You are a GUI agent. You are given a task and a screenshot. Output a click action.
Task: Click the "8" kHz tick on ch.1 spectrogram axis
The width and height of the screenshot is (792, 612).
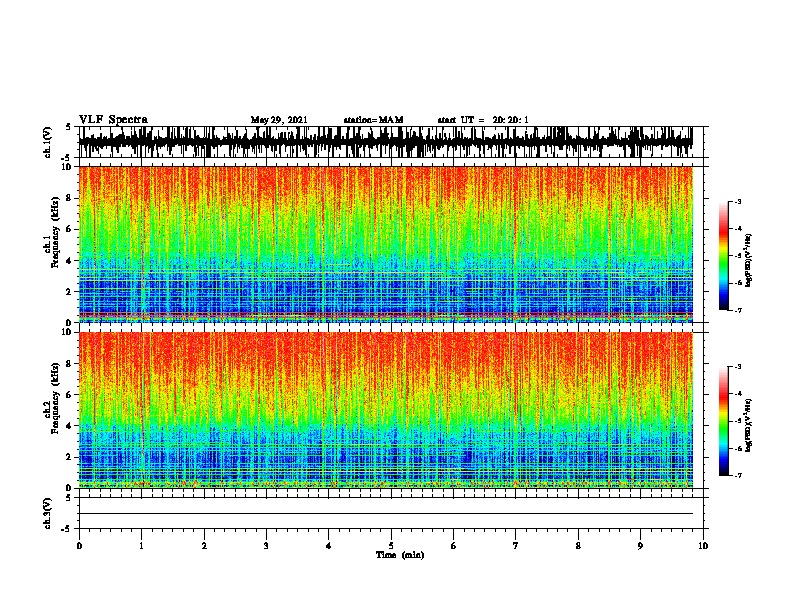tap(70, 198)
